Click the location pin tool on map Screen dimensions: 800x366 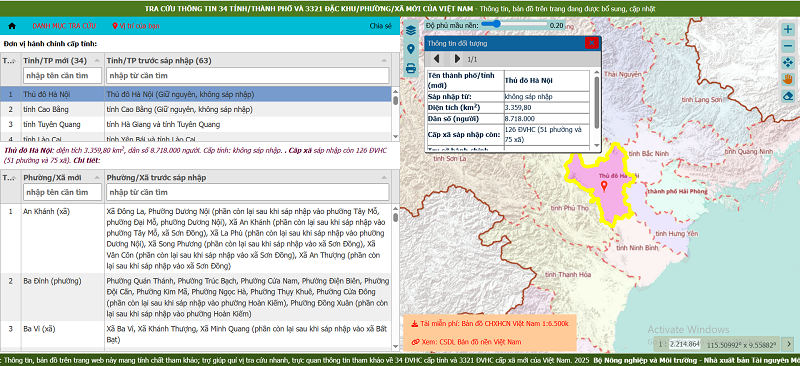[x=411, y=50]
